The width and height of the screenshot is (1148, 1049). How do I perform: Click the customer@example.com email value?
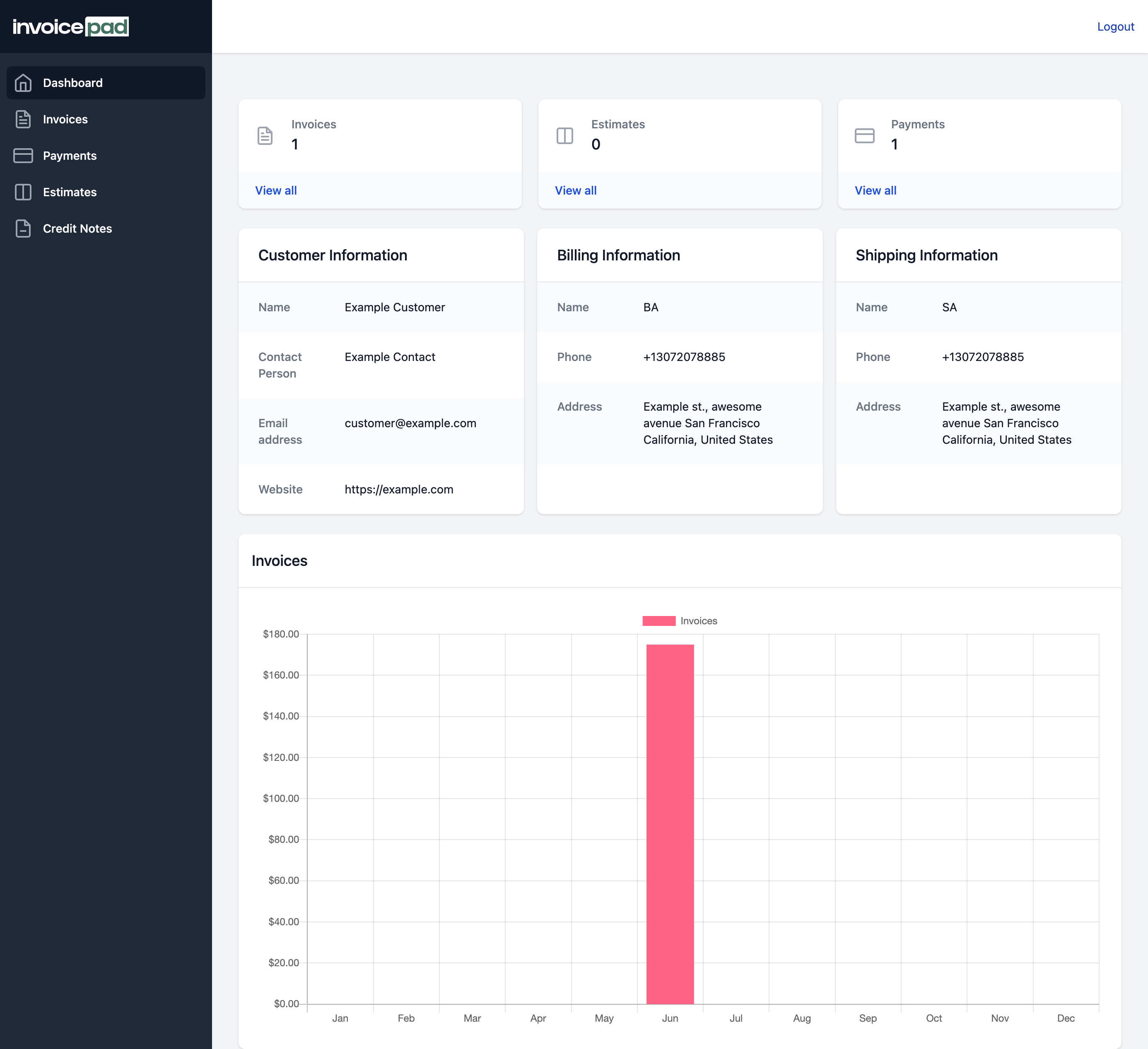tap(410, 423)
